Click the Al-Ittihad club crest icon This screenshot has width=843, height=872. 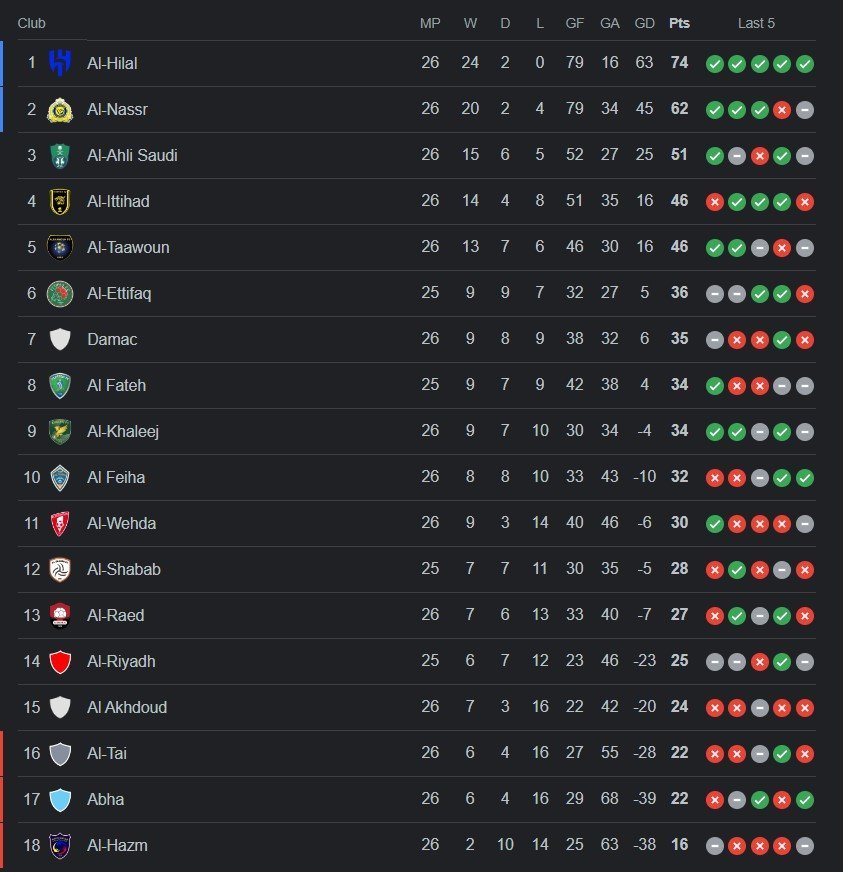[60, 201]
